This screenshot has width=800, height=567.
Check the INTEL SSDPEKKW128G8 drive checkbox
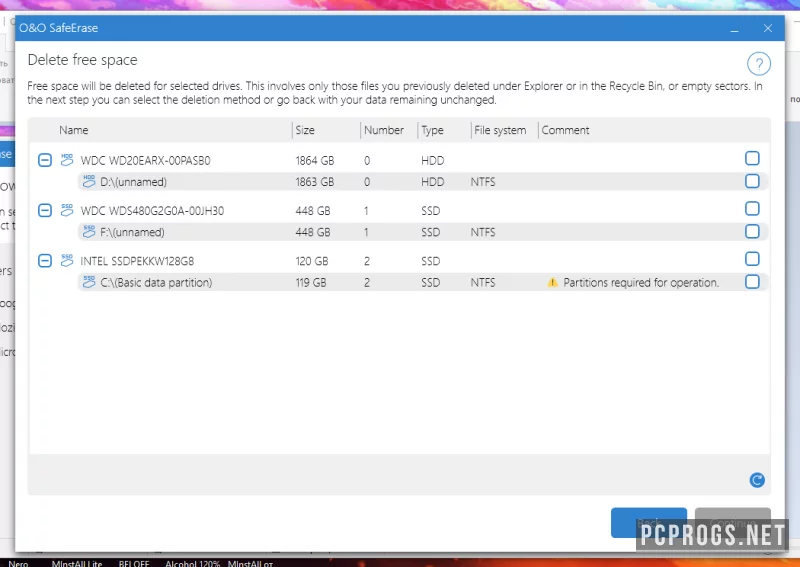[x=752, y=259]
